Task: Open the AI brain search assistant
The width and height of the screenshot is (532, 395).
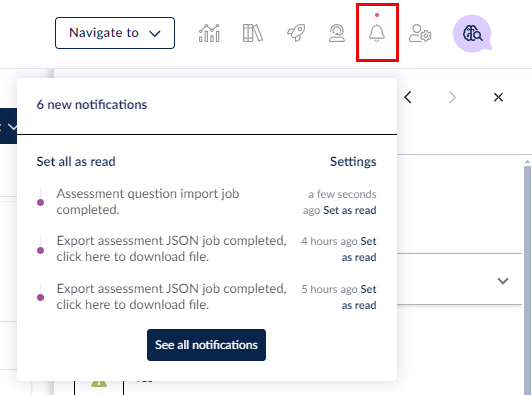Action: pyautogui.click(x=472, y=33)
